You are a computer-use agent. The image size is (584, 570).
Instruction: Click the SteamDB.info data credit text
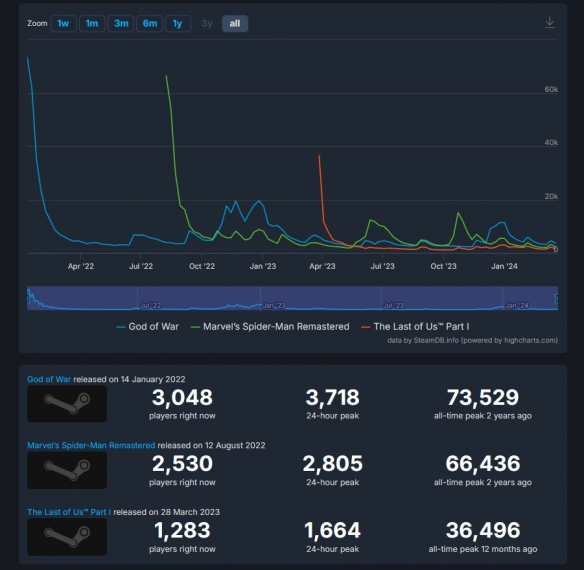(x=473, y=340)
